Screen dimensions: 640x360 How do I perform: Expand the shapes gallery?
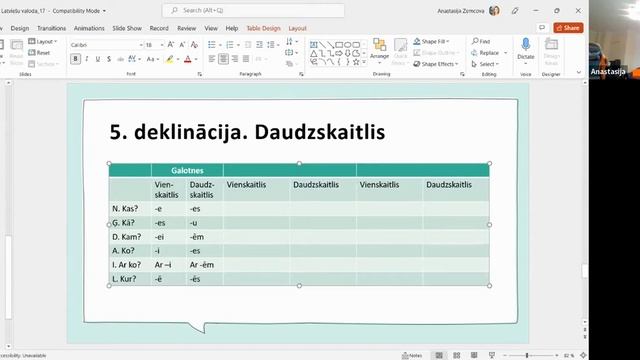coord(364,62)
